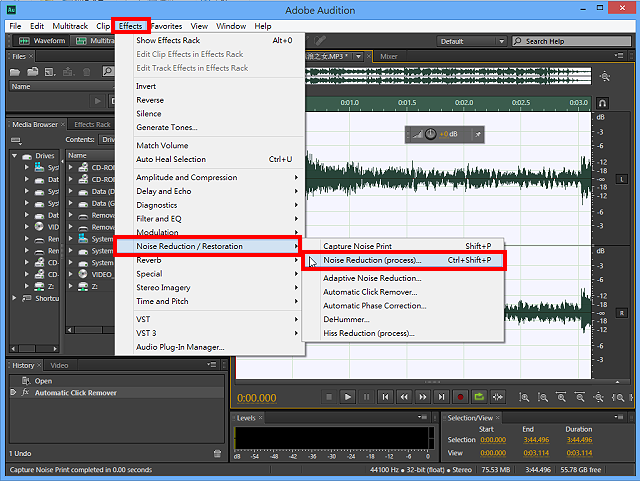Click the Fast Forward transport button
Screen dimensions: 640x481
(x=423, y=397)
